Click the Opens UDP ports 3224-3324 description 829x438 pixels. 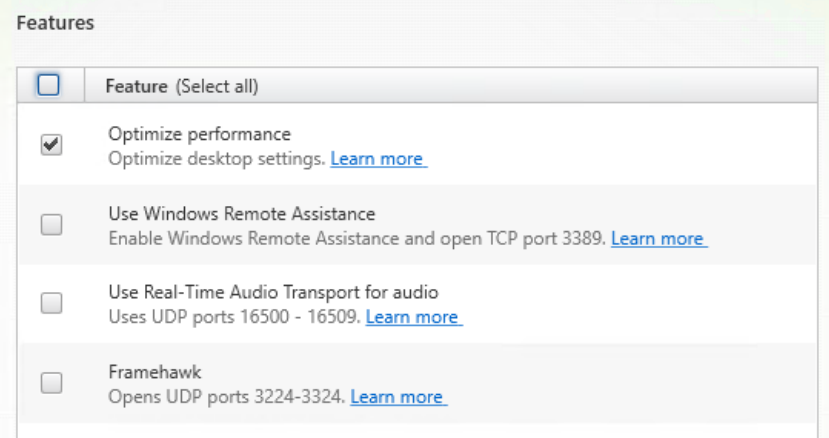[x=227, y=397]
